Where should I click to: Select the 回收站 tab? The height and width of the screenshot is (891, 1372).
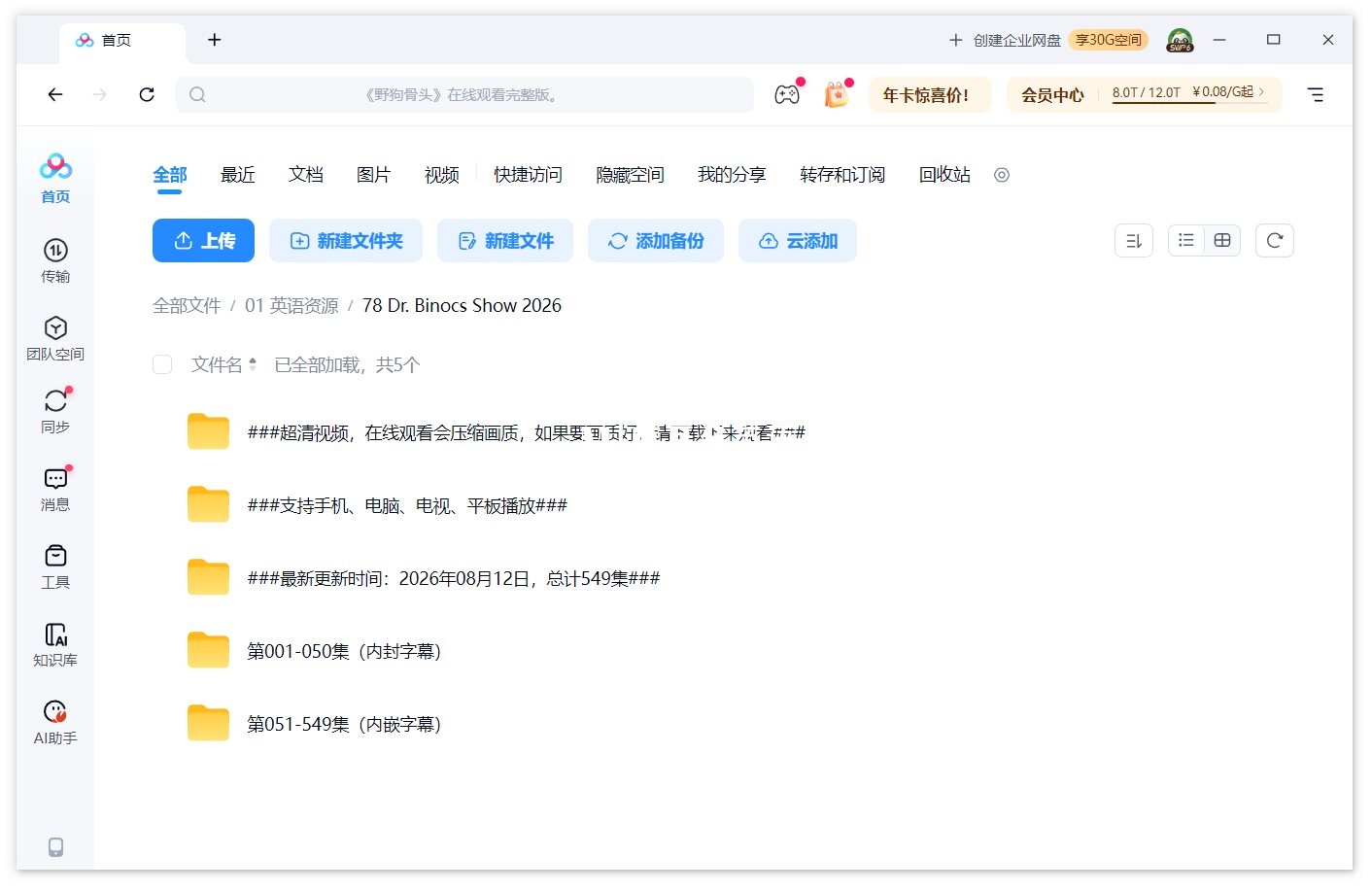click(944, 175)
